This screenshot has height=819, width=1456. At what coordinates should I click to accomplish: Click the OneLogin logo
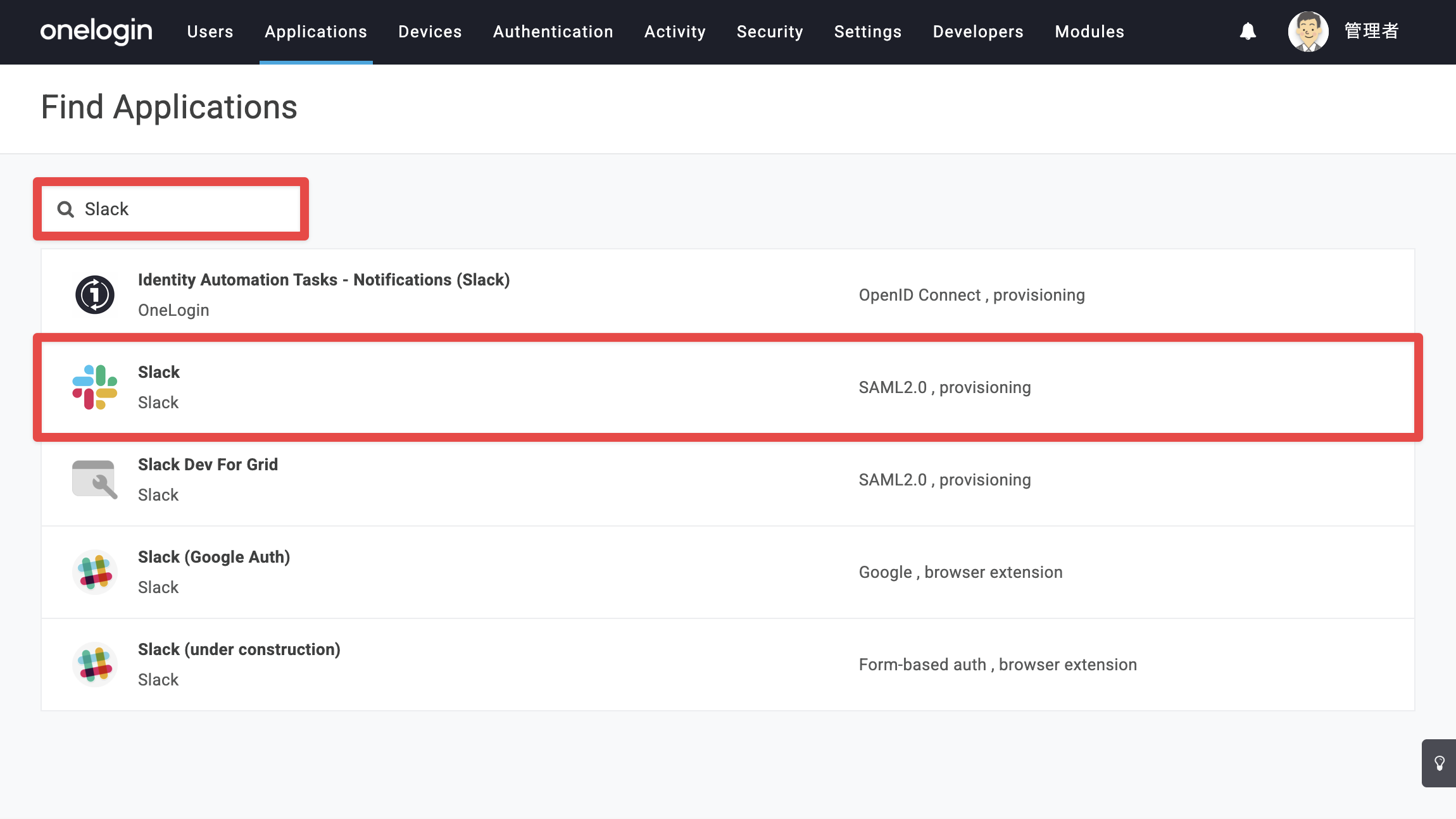click(x=96, y=31)
